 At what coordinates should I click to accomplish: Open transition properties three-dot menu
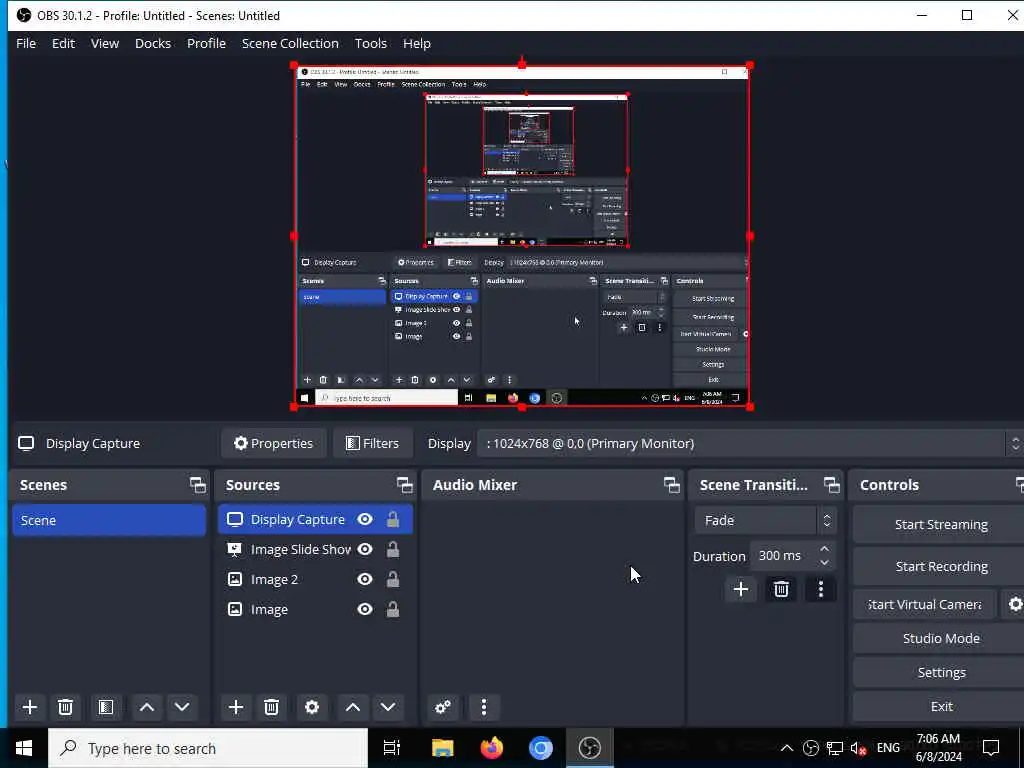821,589
